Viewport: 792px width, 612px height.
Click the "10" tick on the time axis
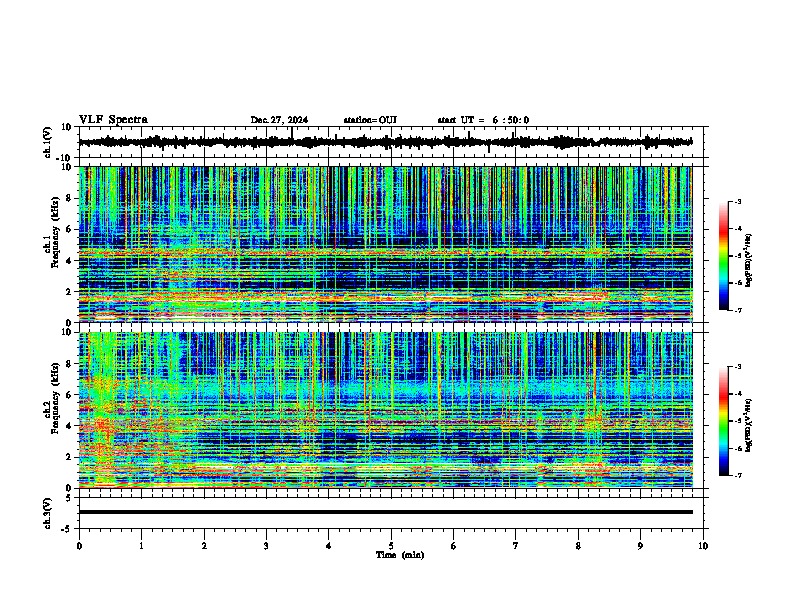click(x=703, y=546)
